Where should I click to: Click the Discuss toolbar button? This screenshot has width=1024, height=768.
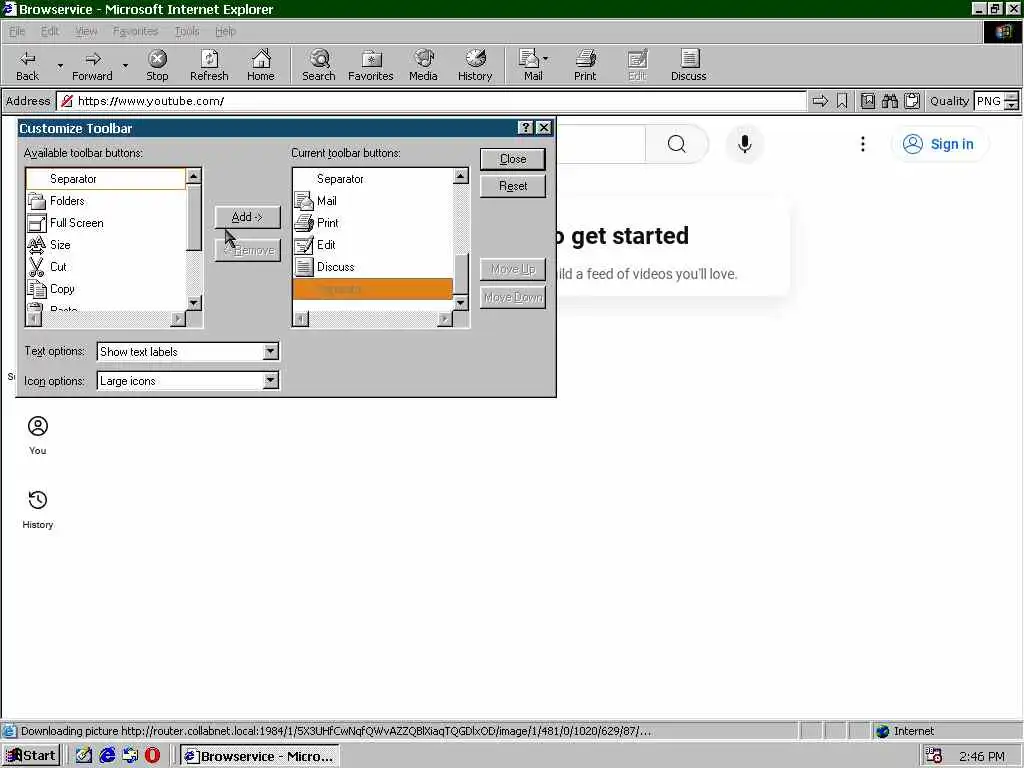688,65
